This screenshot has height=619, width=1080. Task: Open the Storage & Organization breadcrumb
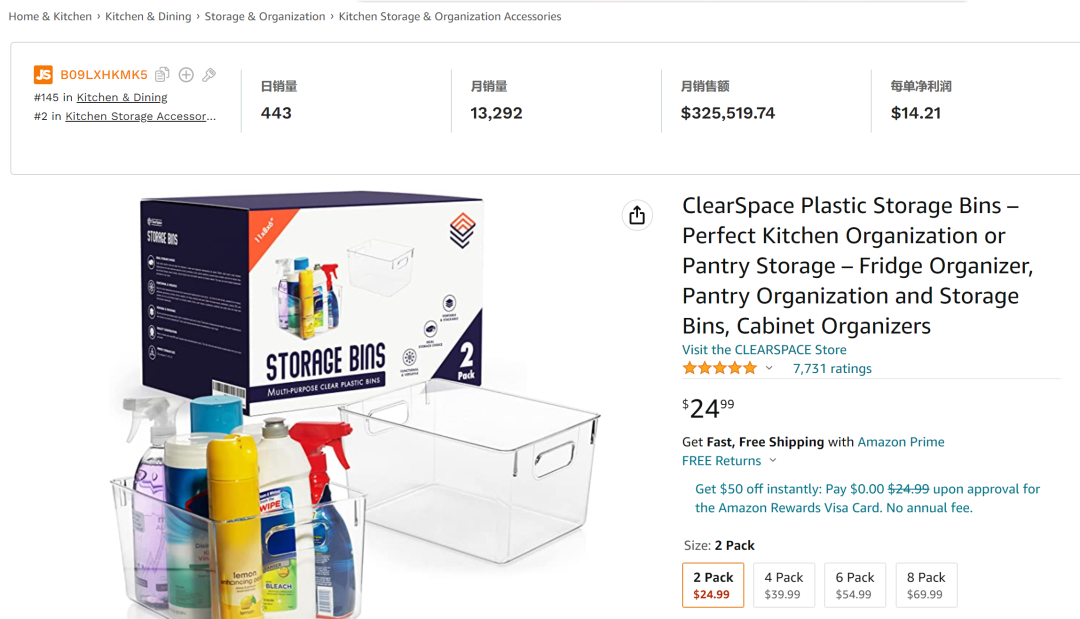[265, 16]
